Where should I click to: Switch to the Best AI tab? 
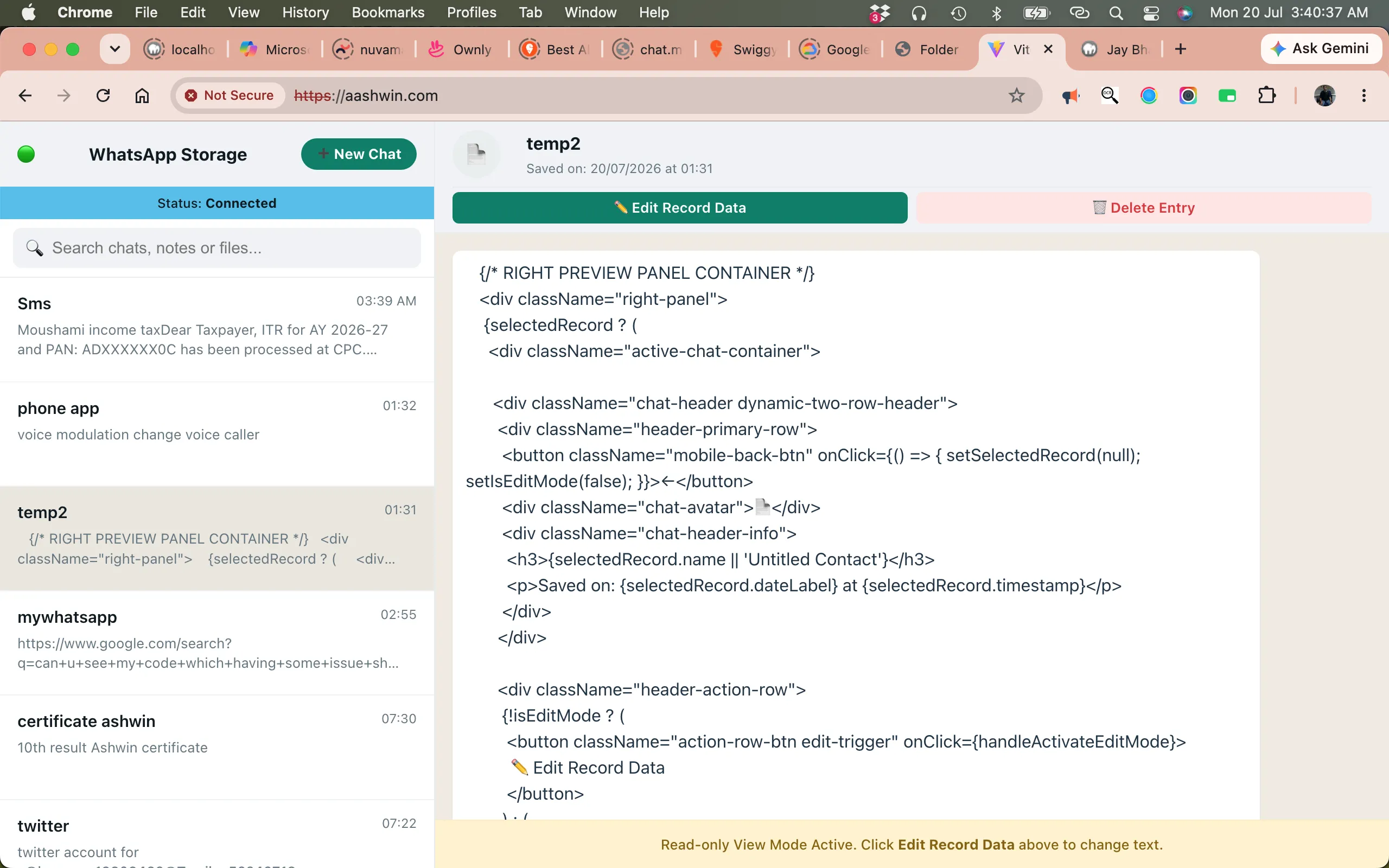[555, 49]
